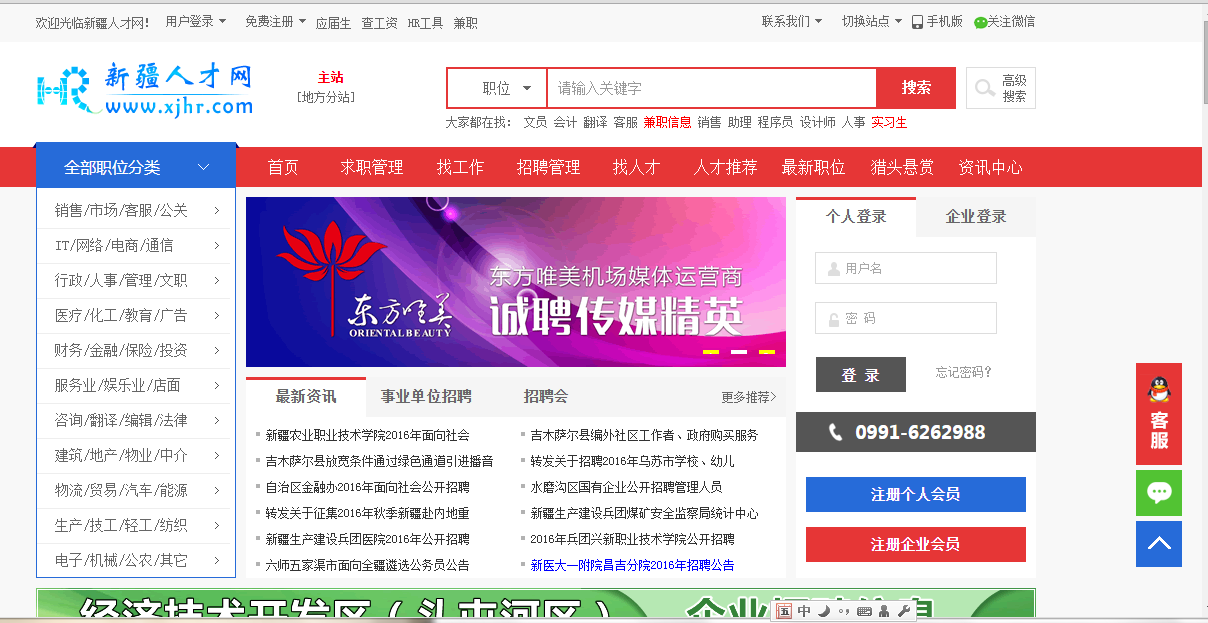Click the IME user account icon
Viewport: 1208px width, 623px height.
coord(884,611)
